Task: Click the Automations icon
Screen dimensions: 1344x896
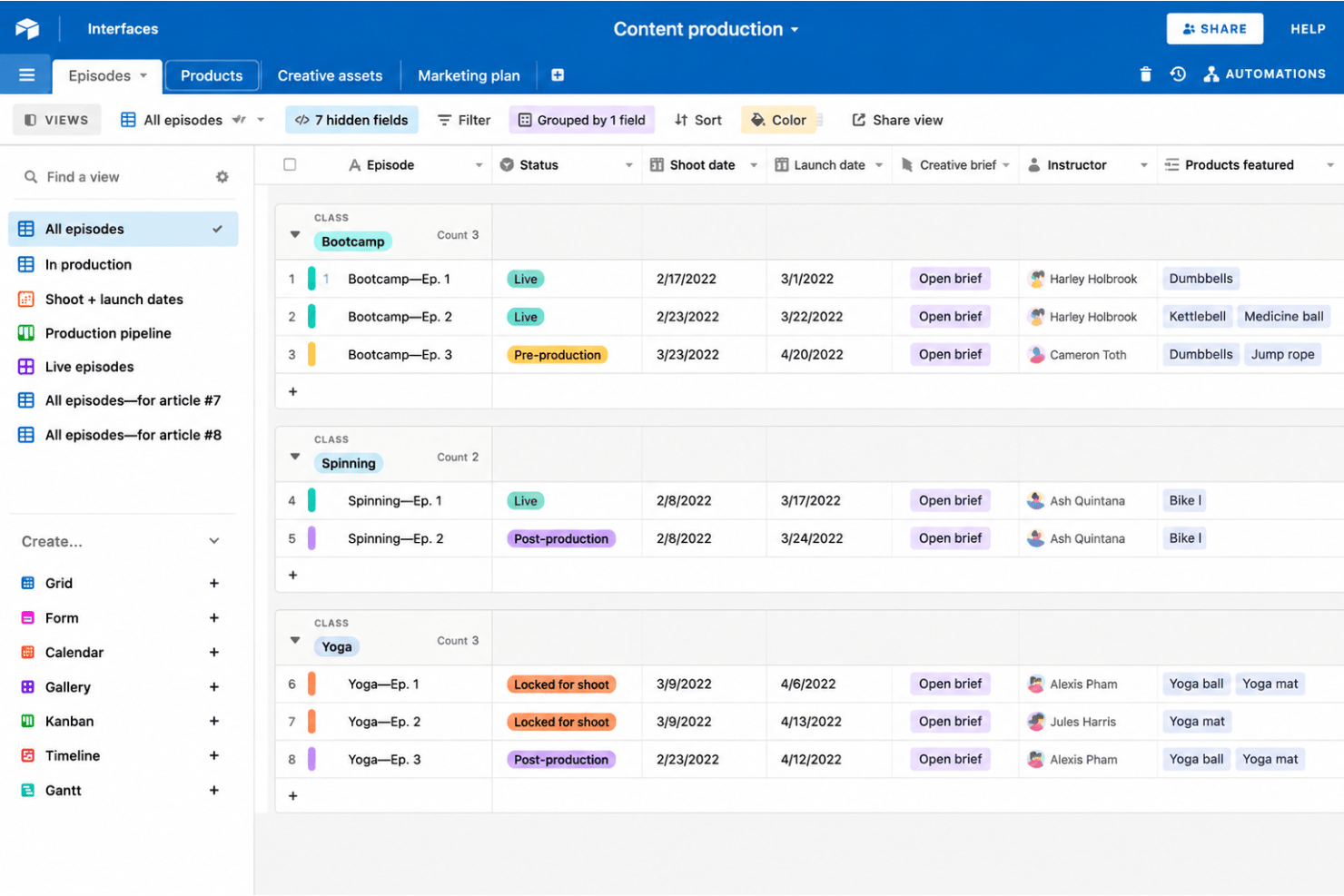Action: point(1211,74)
